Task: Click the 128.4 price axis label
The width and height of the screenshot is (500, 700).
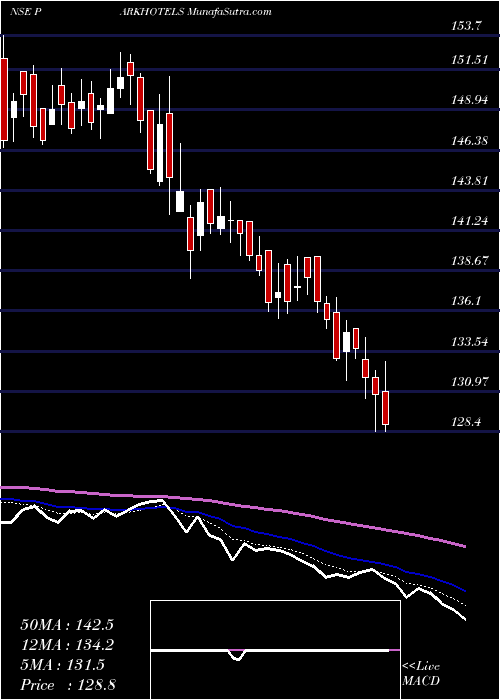Action: tap(465, 422)
